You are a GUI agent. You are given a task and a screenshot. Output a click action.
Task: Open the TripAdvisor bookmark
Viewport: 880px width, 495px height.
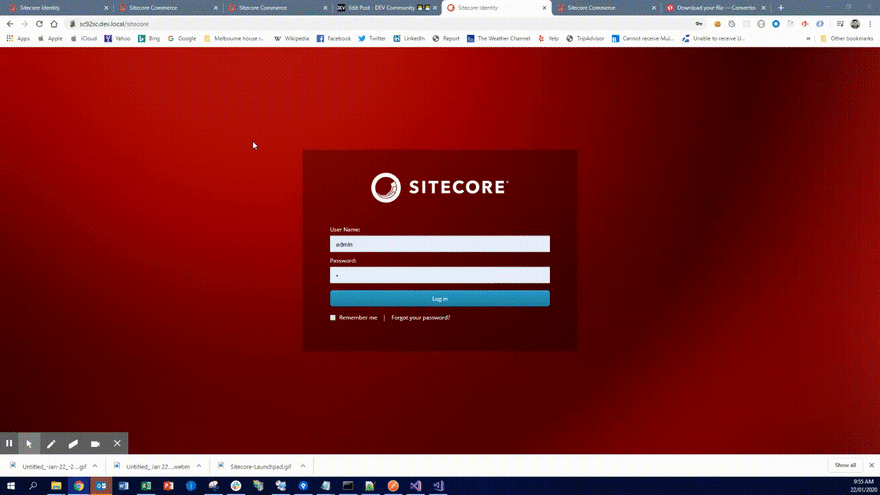[585, 39]
